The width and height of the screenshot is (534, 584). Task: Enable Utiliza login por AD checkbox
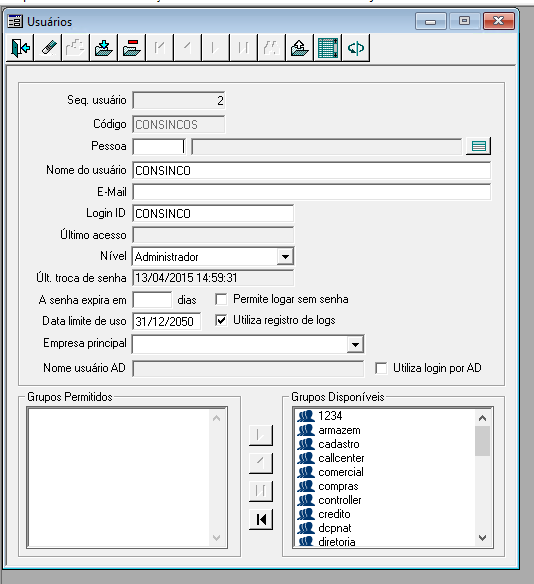pyautogui.click(x=381, y=368)
